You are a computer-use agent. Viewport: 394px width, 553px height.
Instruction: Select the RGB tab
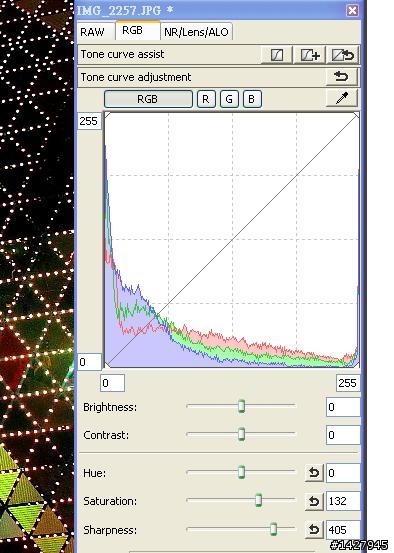coord(138,30)
